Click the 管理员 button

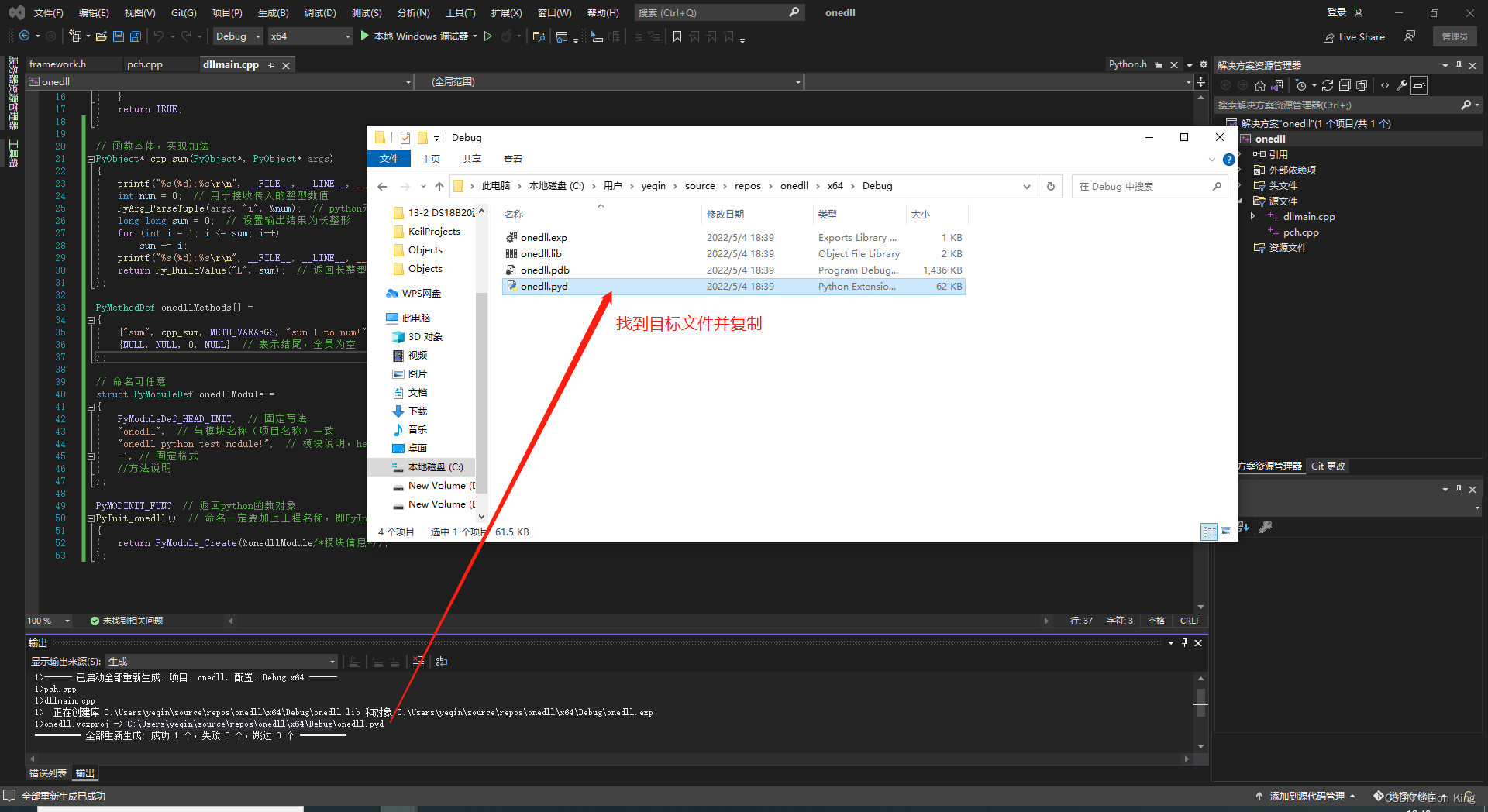[1455, 36]
